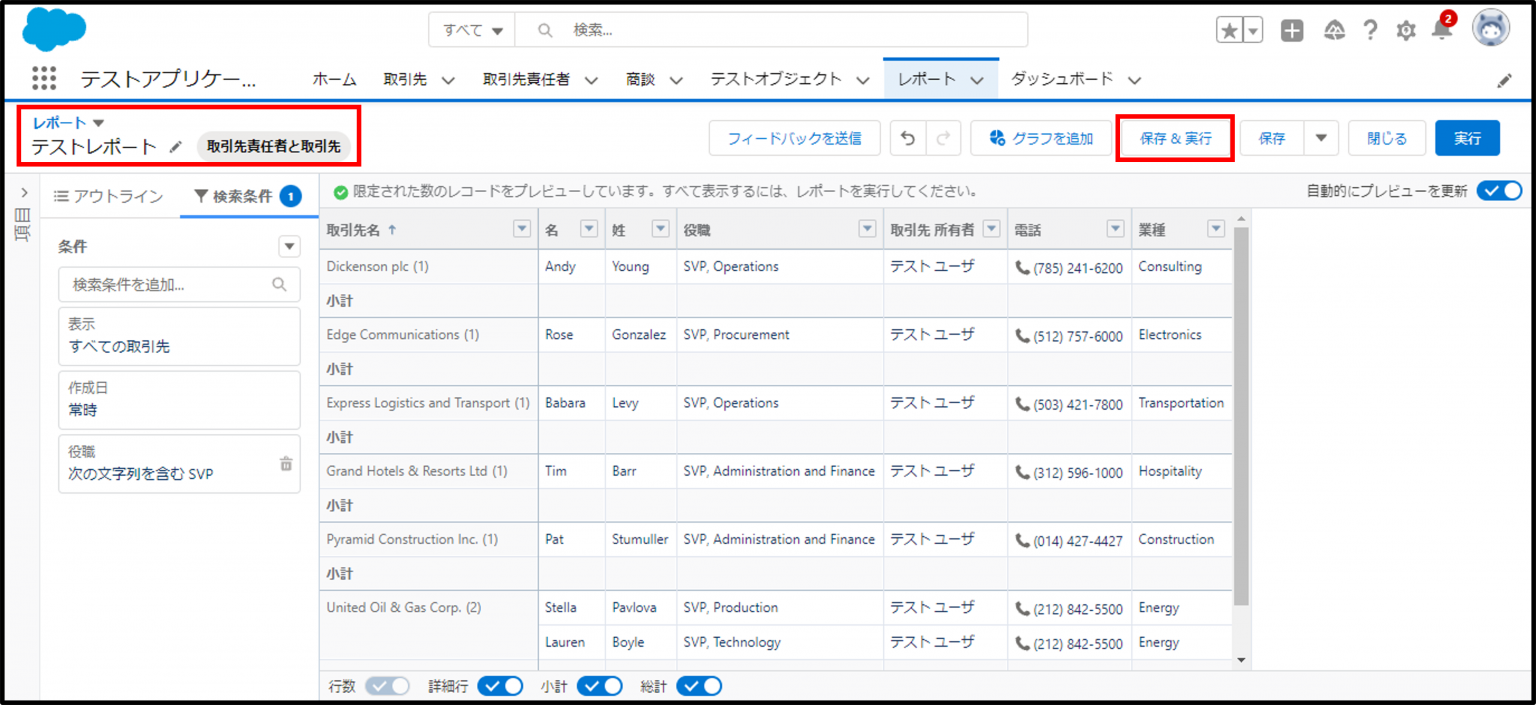Open the 取引先名 column dropdown
This screenshot has width=1536, height=705.
point(521,230)
